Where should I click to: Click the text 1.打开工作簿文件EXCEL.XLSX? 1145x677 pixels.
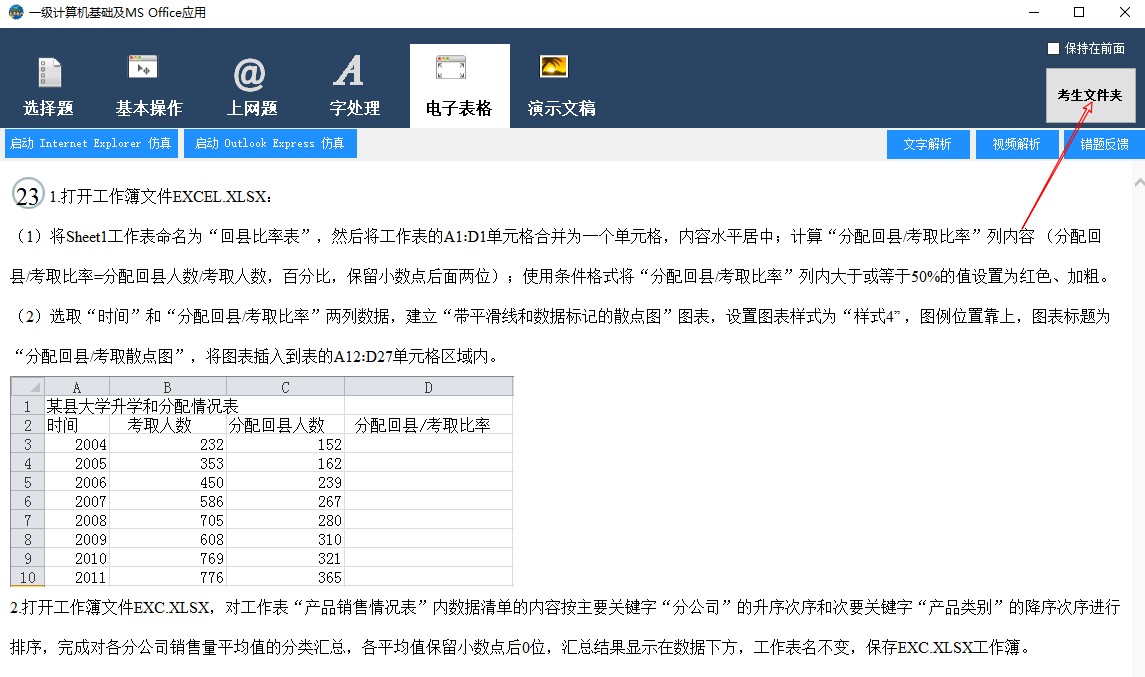(x=161, y=196)
